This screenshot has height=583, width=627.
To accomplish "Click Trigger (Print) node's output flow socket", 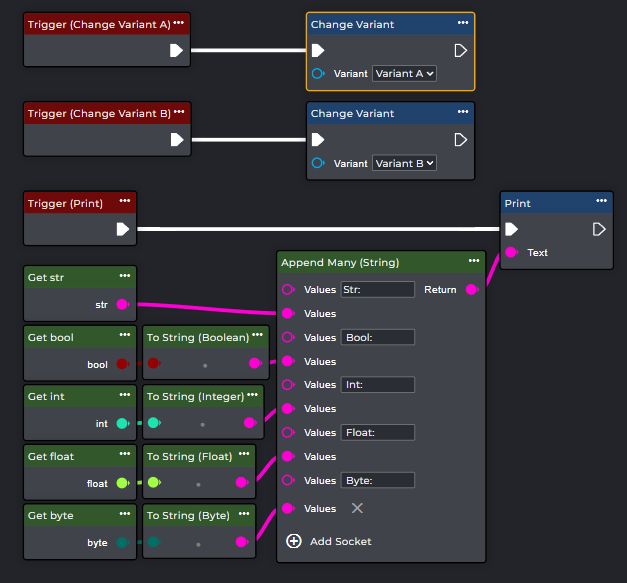I will coord(123,229).
